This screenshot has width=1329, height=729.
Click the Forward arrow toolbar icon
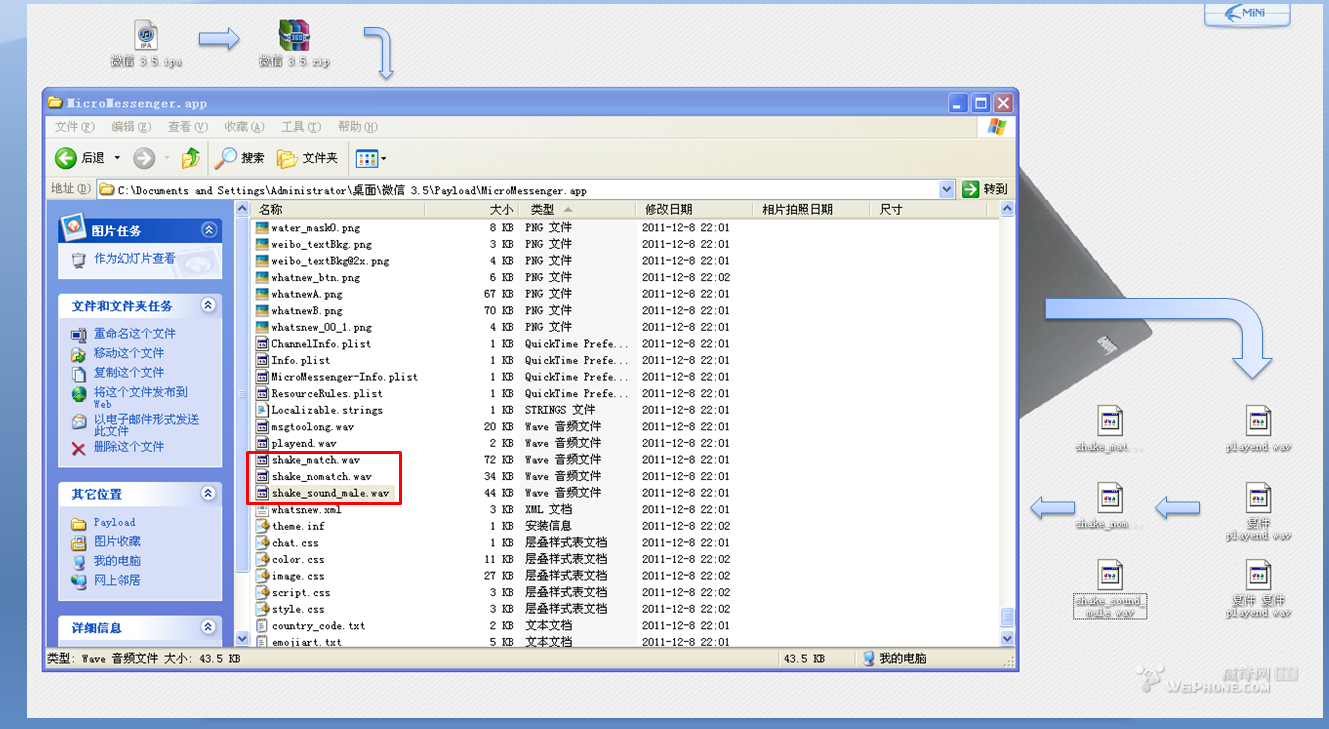click(144, 158)
